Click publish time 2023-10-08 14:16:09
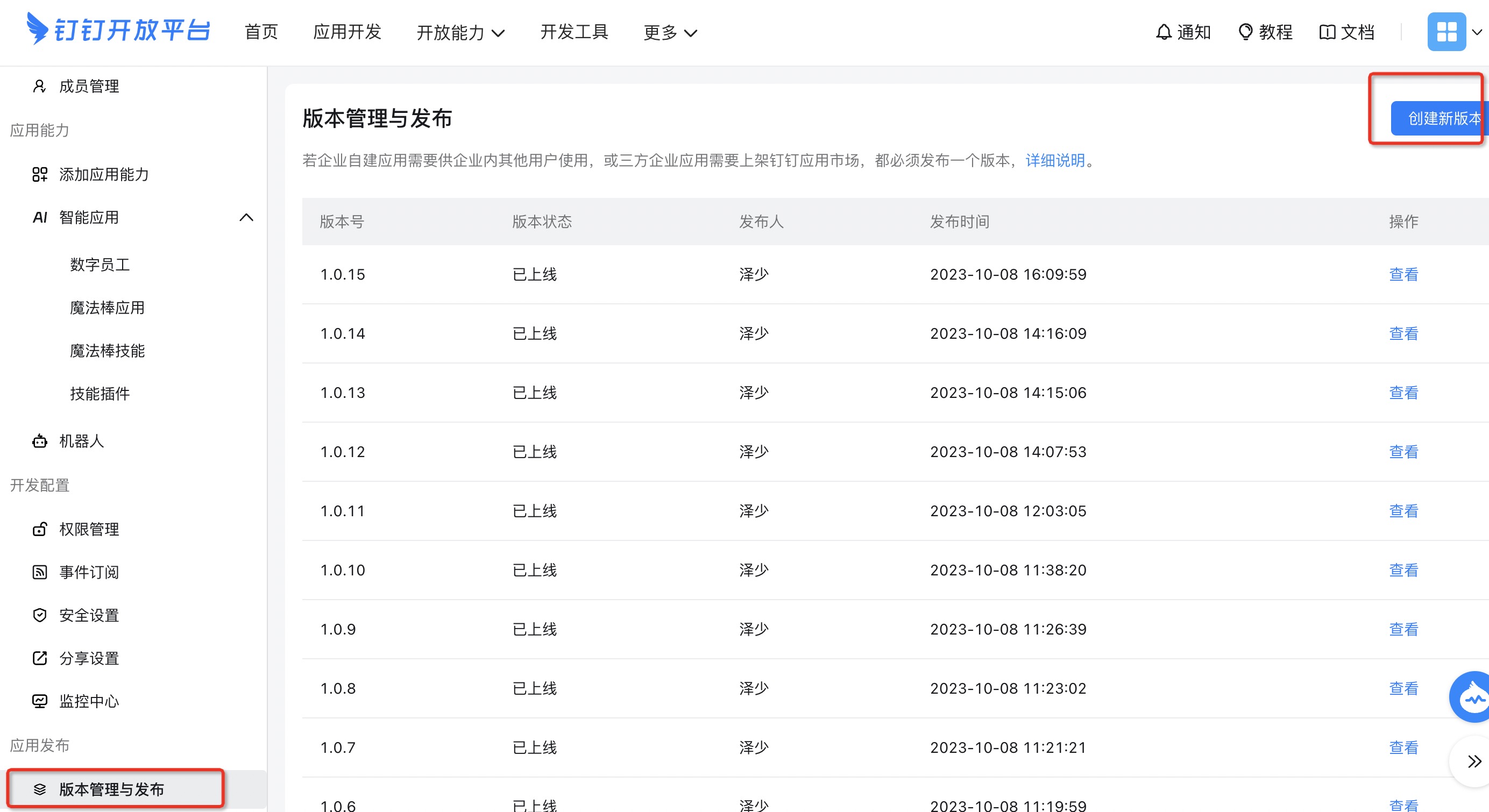 (x=1008, y=333)
